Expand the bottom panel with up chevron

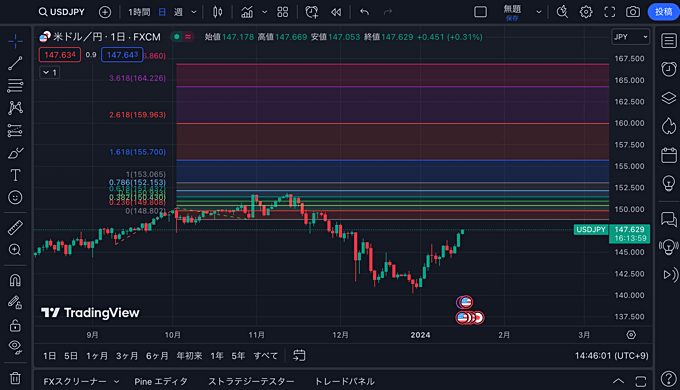pyautogui.click(x=618, y=381)
